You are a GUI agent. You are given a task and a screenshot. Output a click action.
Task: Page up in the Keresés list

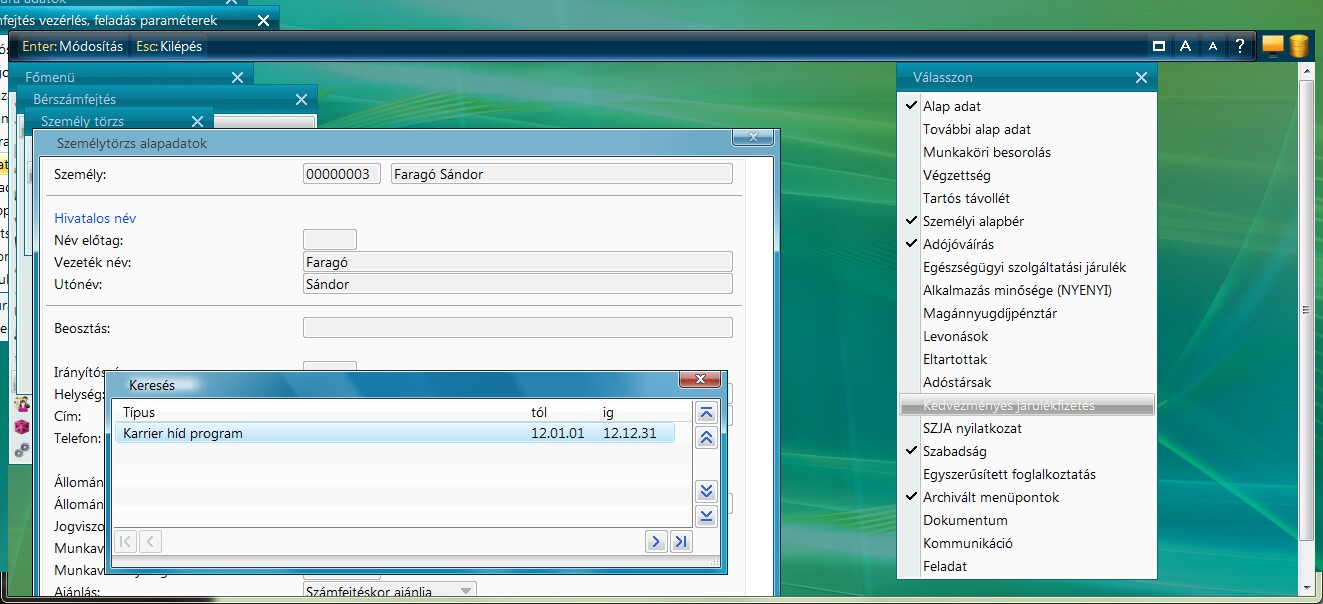(707, 437)
